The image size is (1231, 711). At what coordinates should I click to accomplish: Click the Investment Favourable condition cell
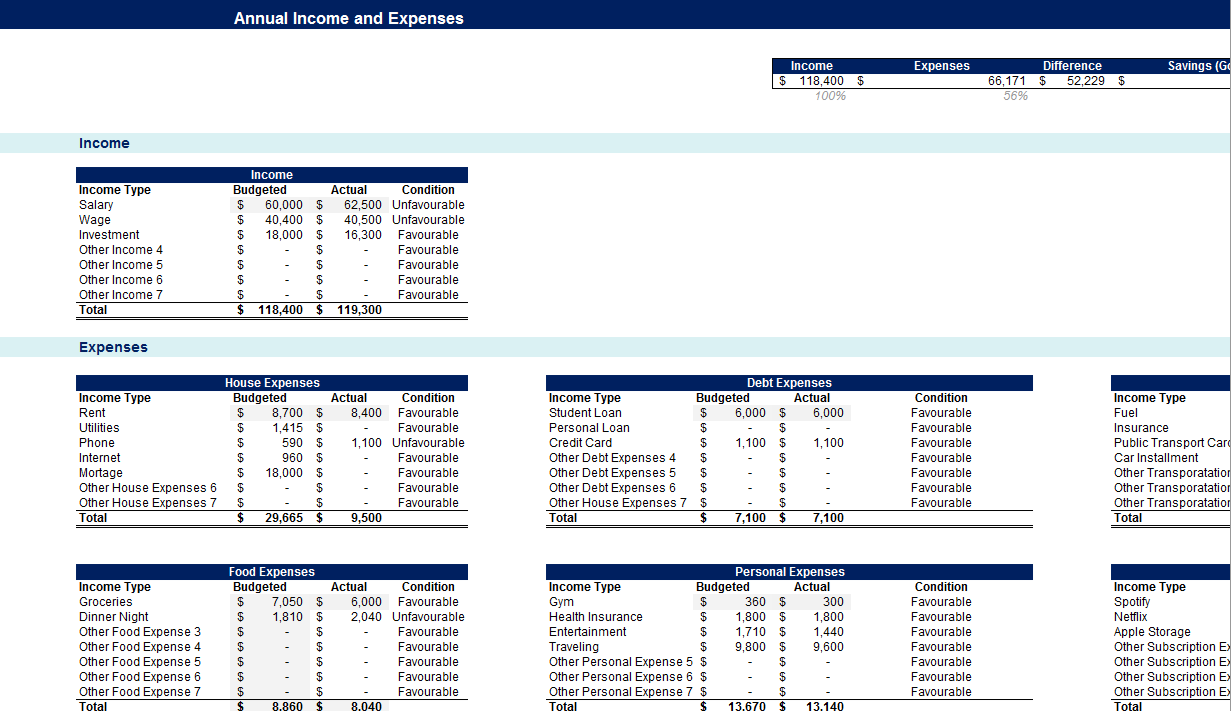point(428,234)
